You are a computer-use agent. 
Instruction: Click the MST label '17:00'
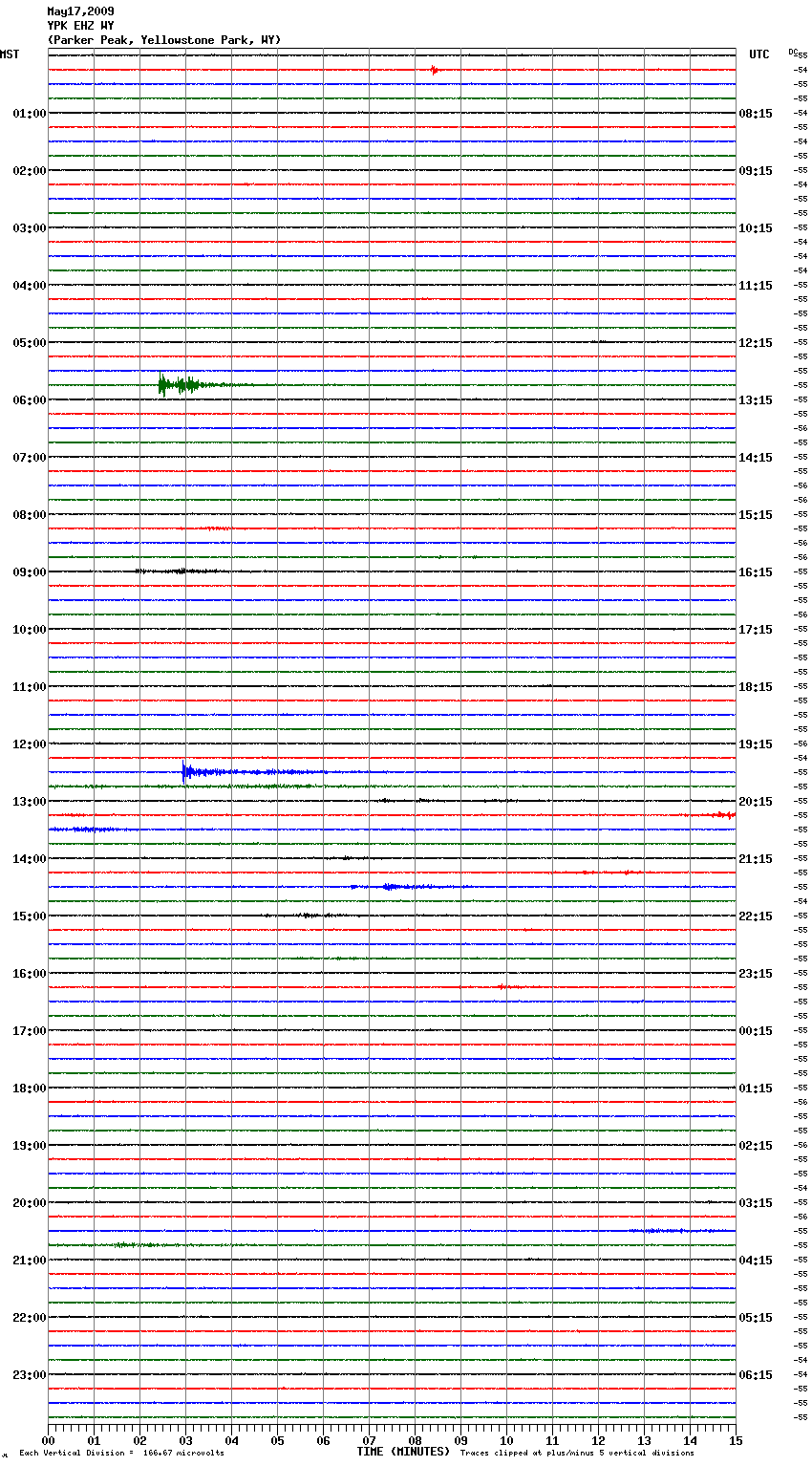pyautogui.click(x=30, y=1031)
